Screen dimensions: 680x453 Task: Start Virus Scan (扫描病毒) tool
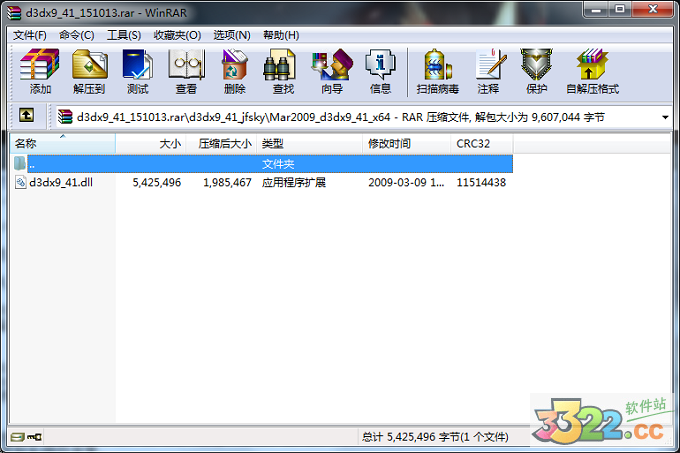(438, 72)
